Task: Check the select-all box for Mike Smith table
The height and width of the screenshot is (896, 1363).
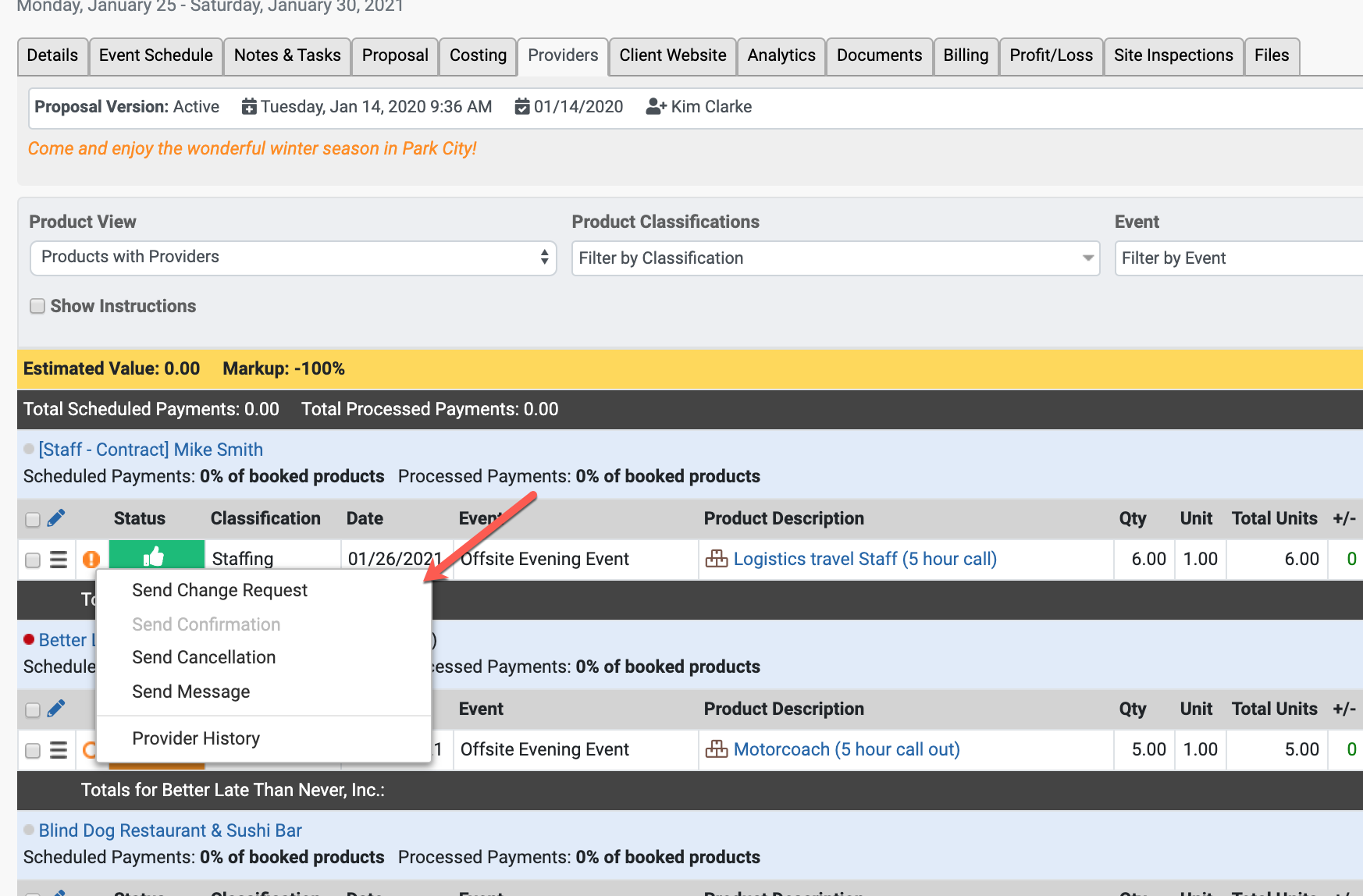Action: tap(32, 520)
